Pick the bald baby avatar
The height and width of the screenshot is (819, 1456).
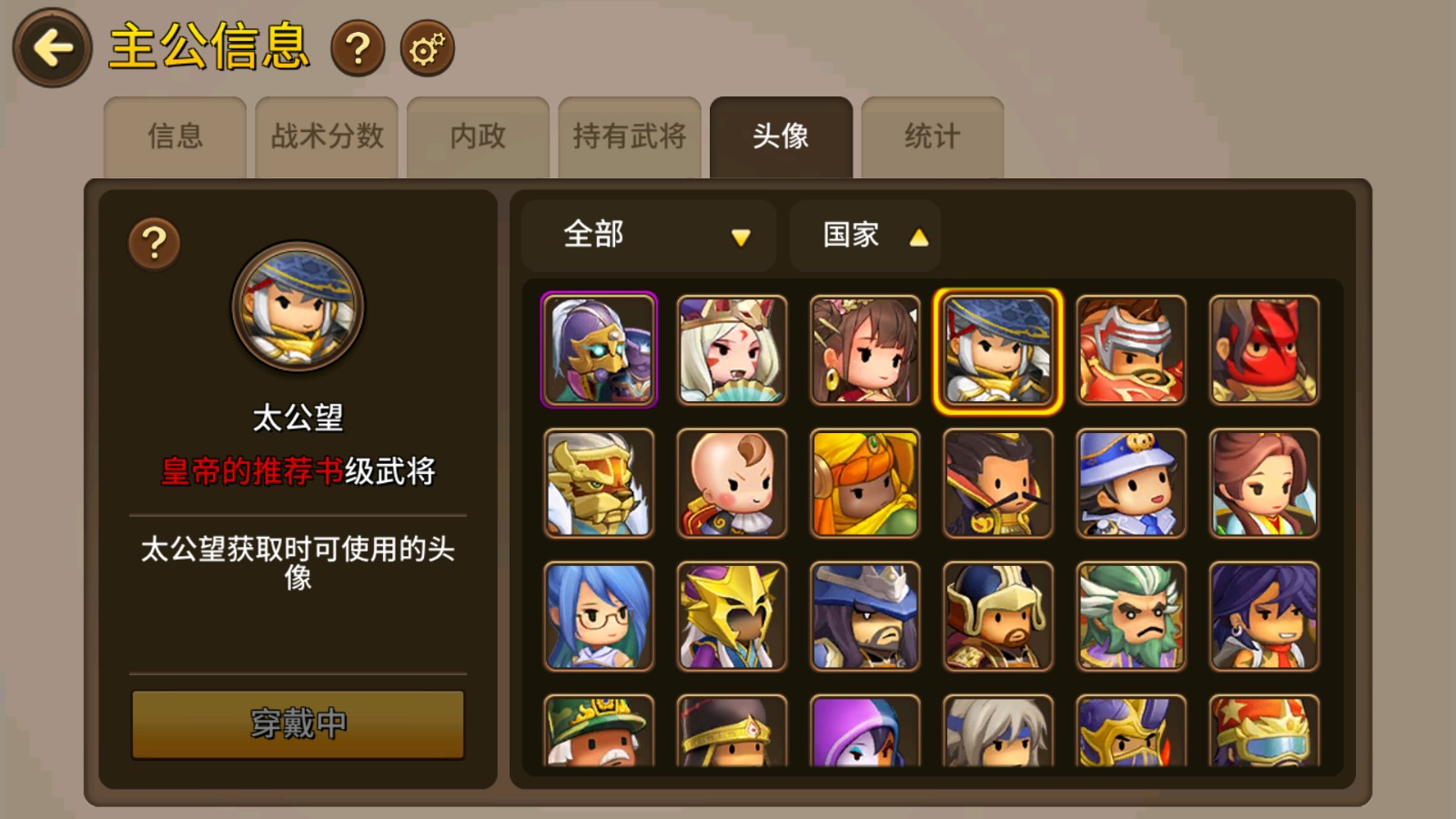(x=732, y=483)
